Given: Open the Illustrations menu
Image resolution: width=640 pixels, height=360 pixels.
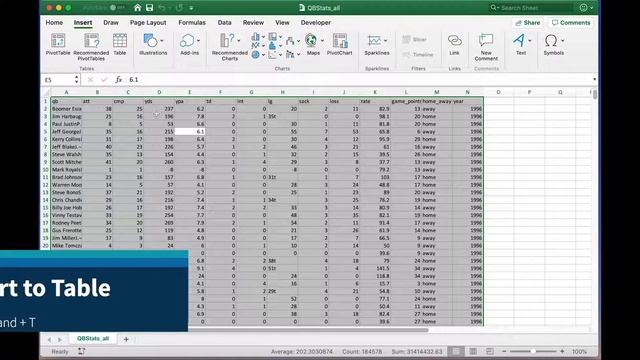Looking at the screenshot, I should click(x=153, y=44).
